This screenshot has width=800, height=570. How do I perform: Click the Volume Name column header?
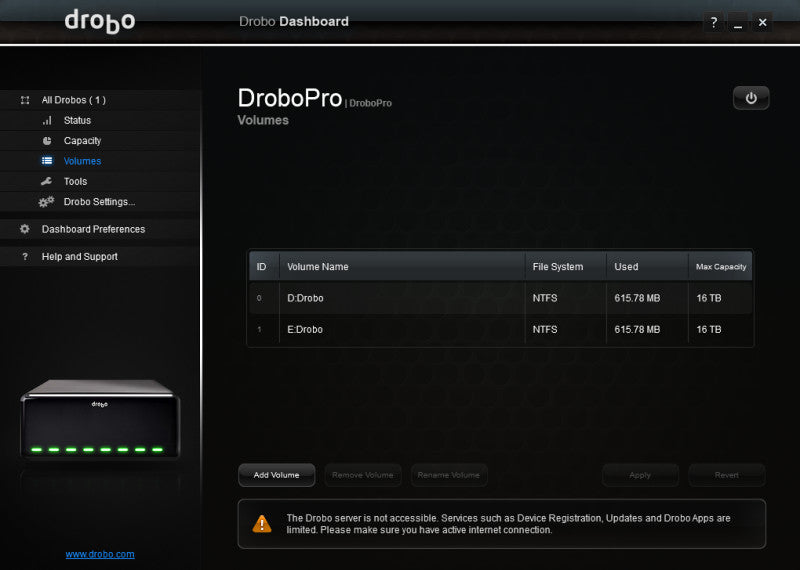(x=402, y=266)
